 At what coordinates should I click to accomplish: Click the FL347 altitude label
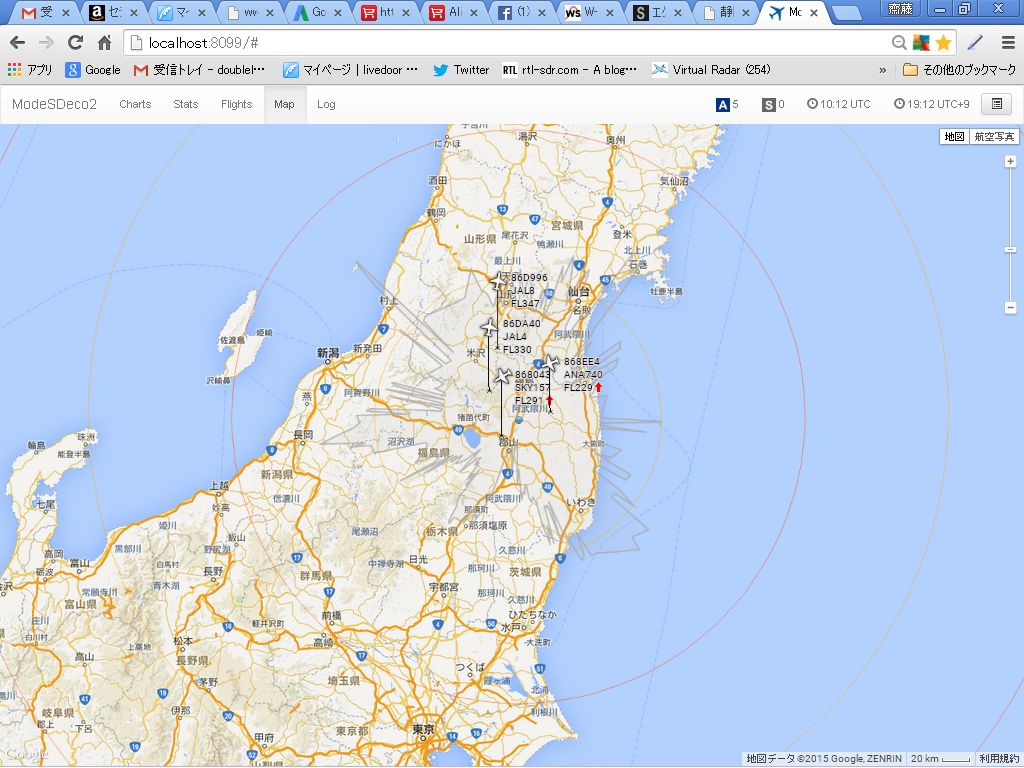click(x=525, y=304)
